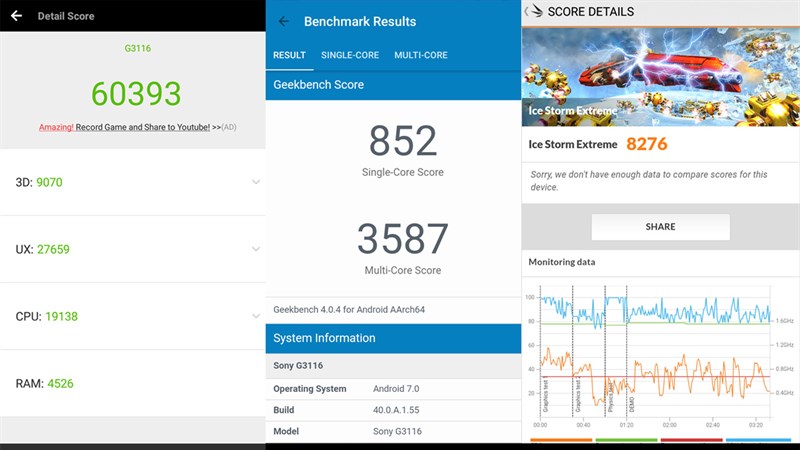
Task: Expand the CPU score row
Action: 256,316
